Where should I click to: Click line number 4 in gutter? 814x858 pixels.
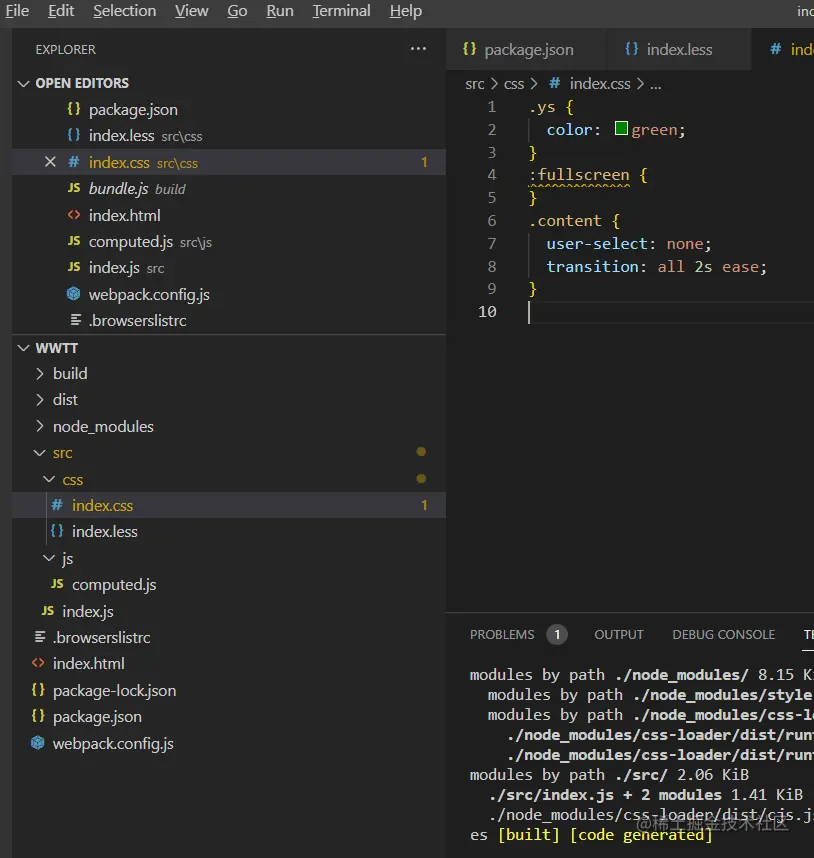[492, 175]
